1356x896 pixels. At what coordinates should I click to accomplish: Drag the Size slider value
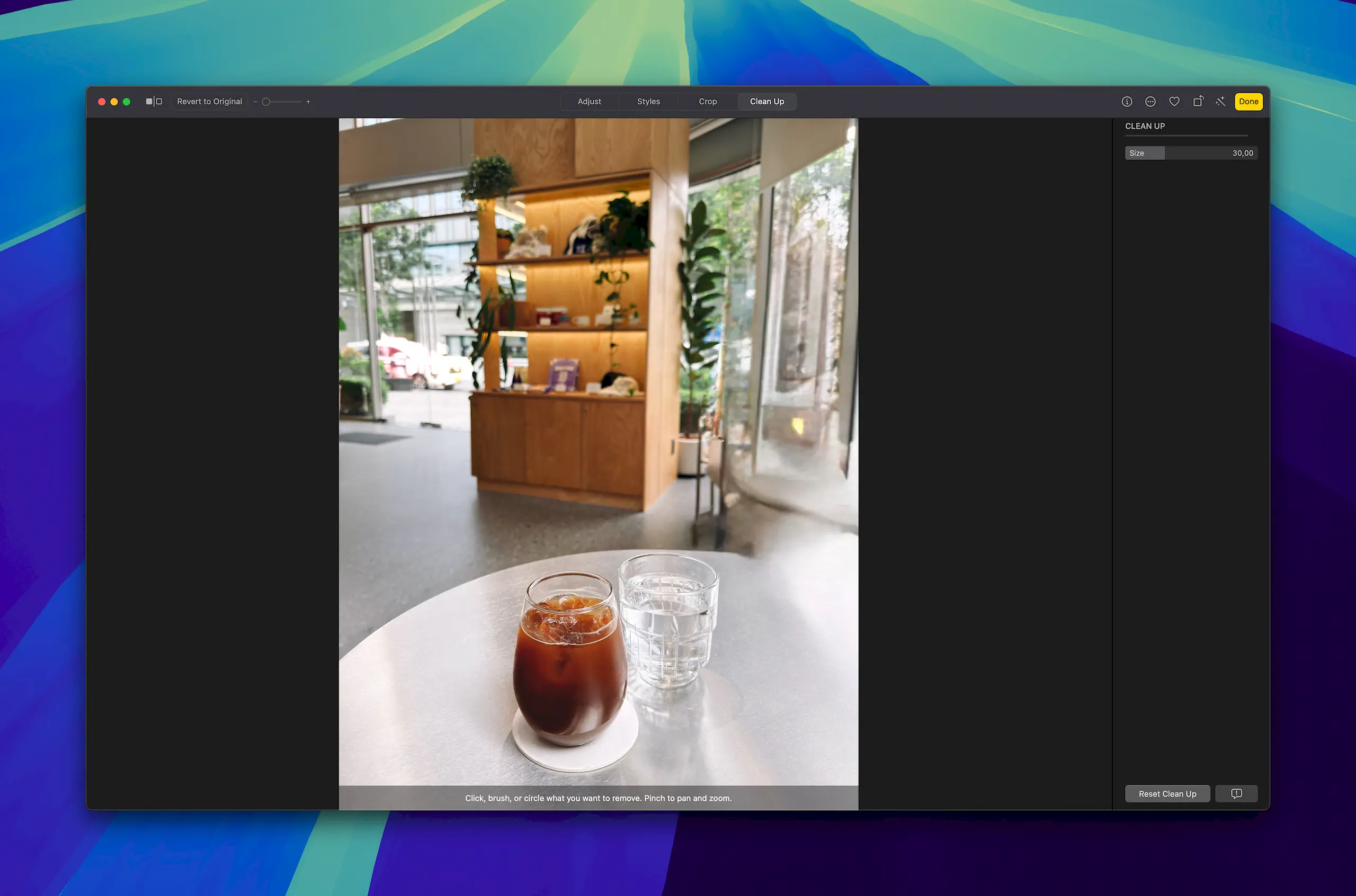(x=1163, y=153)
